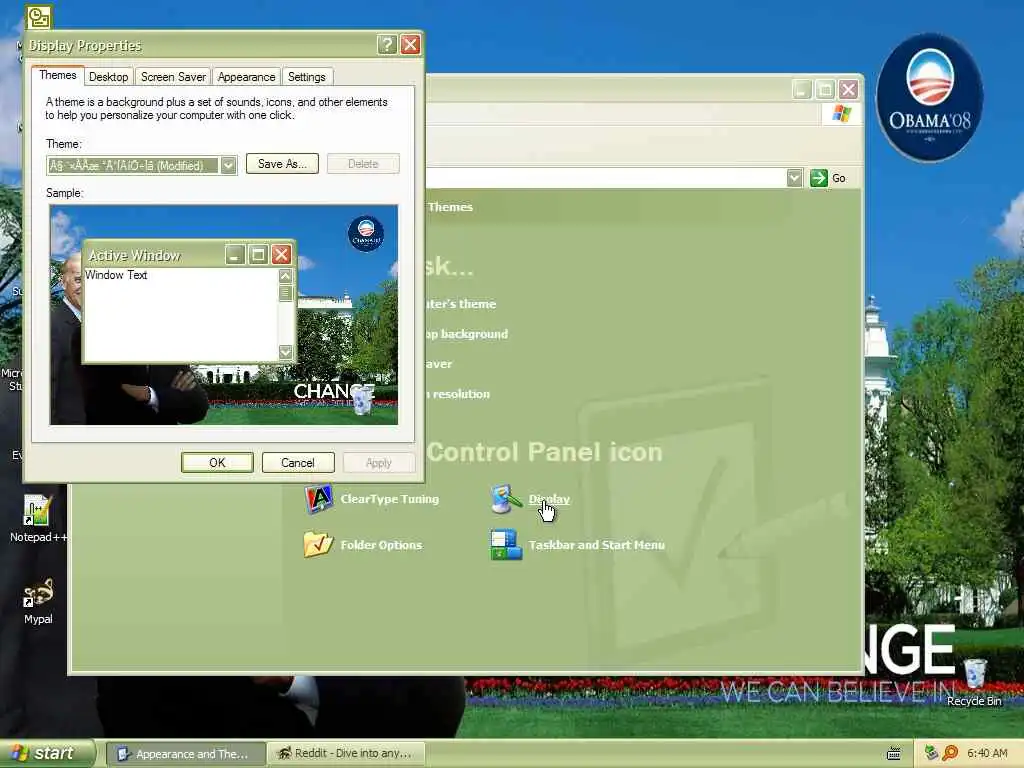
Task: Click the ClearType Tuning link text
Action: [389, 499]
